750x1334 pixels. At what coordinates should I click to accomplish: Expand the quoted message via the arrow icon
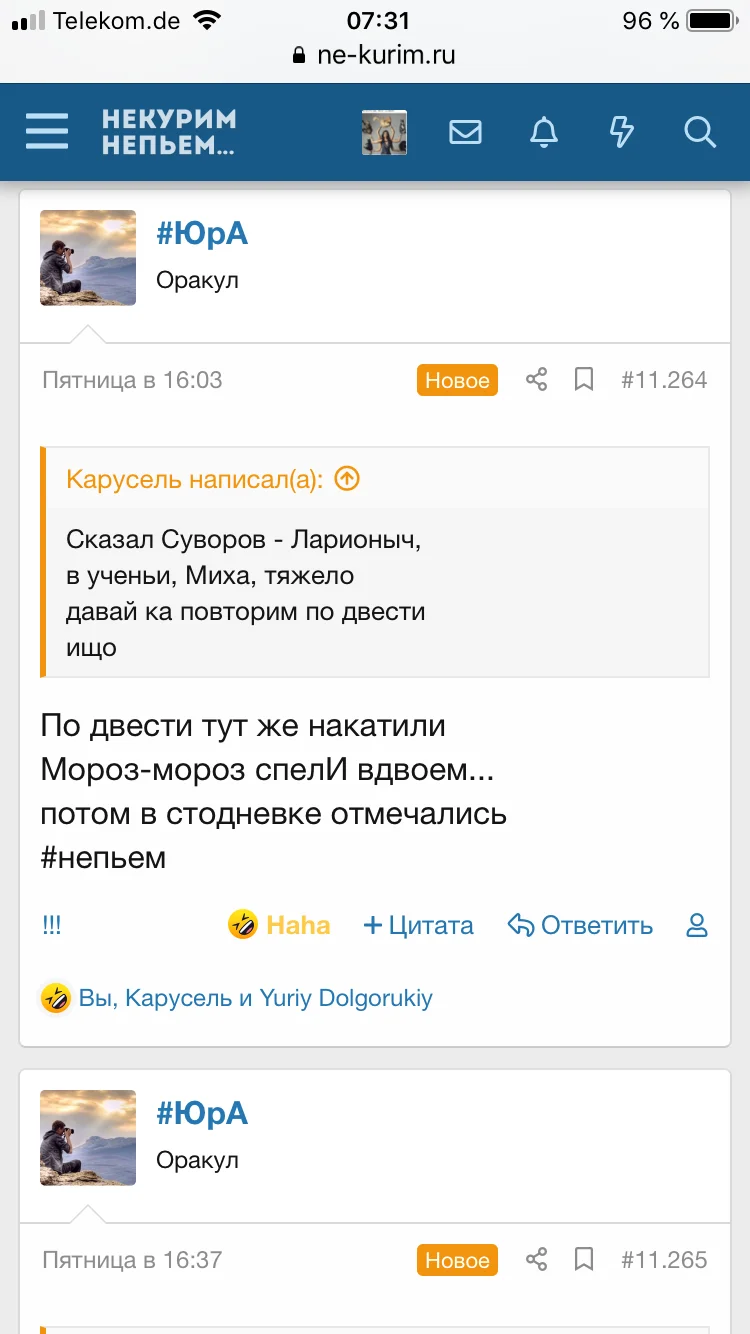(345, 479)
